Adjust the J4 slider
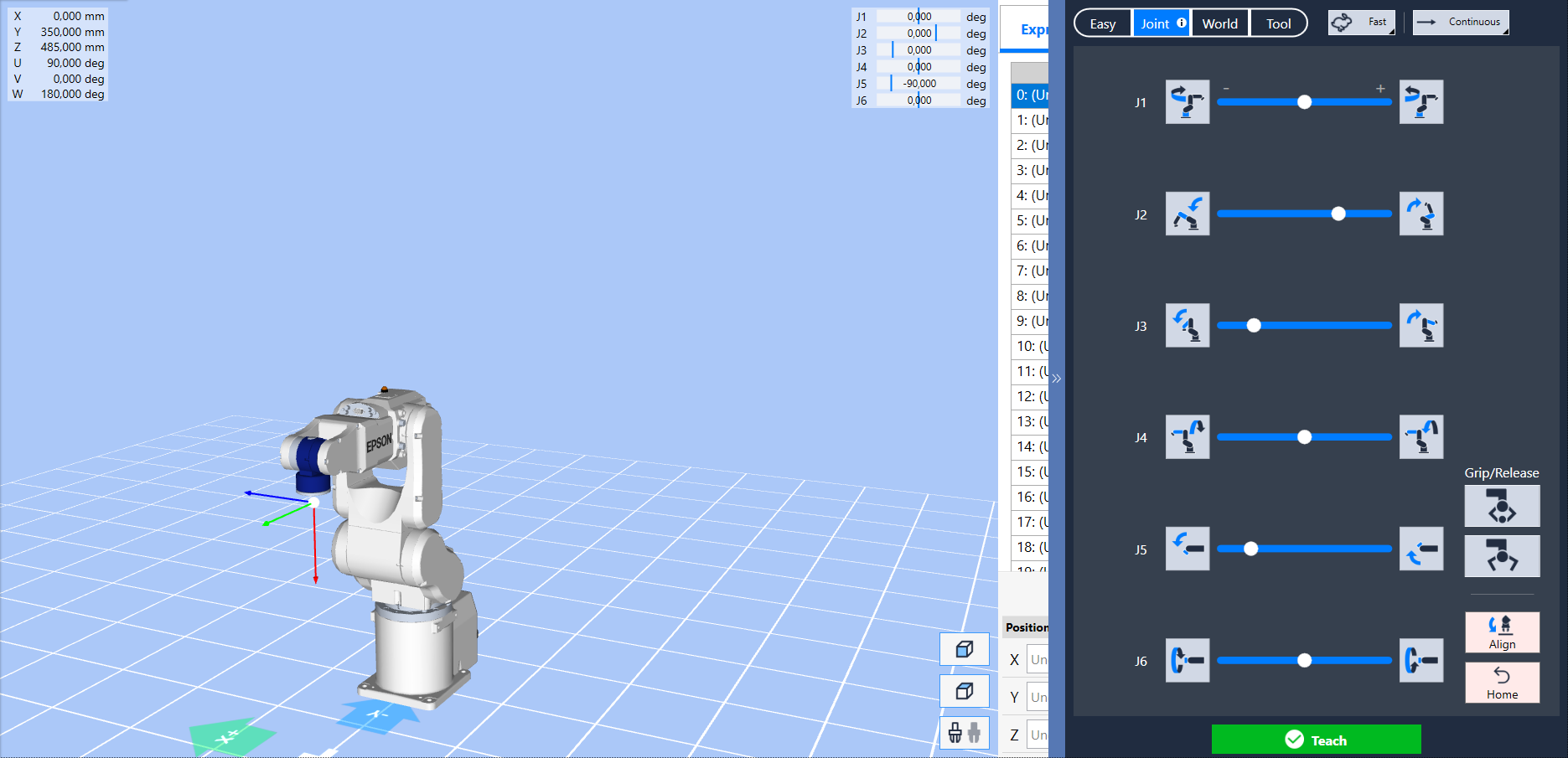This screenshot has height=758, width=1568. [1304, 437]
